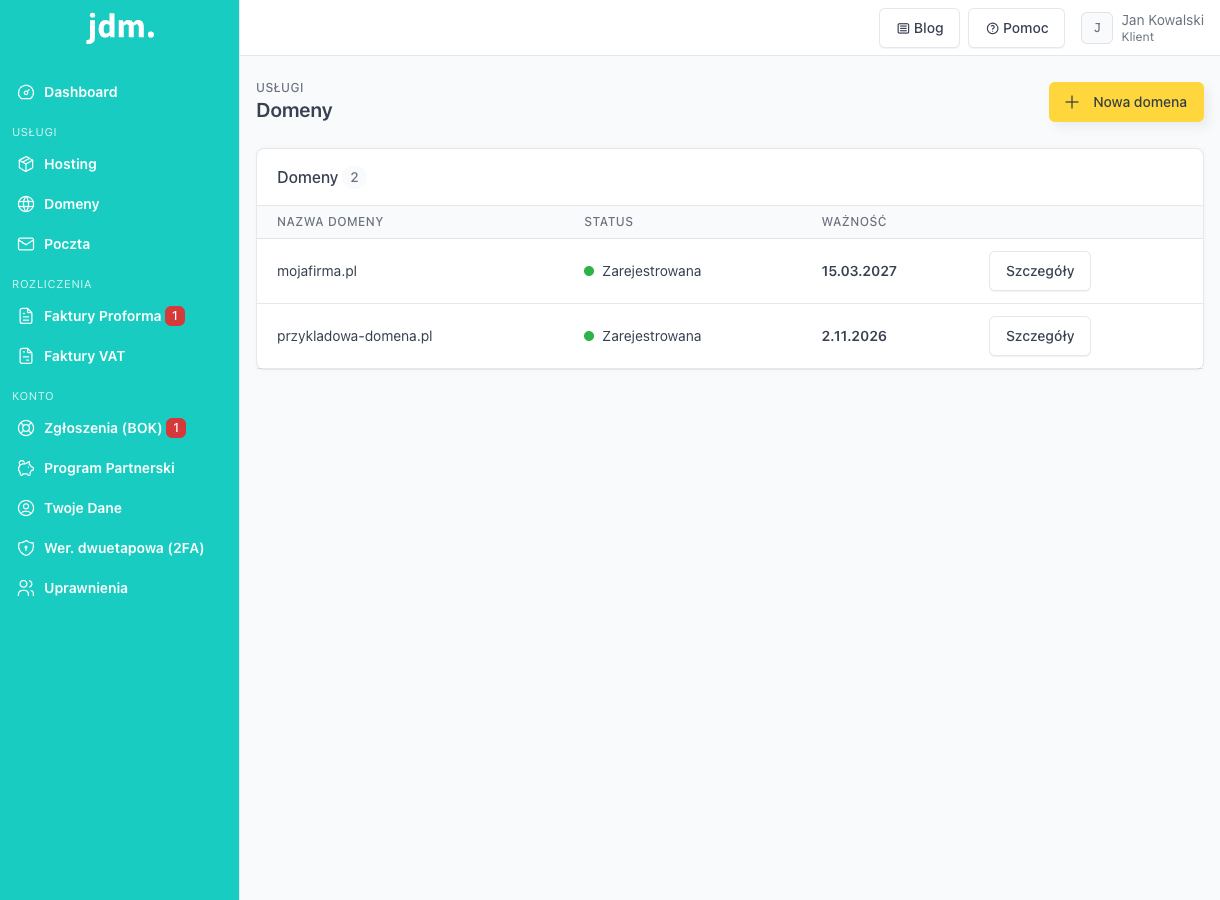Click the Status column header
1220x900 pixels.
tap(609, 222)
